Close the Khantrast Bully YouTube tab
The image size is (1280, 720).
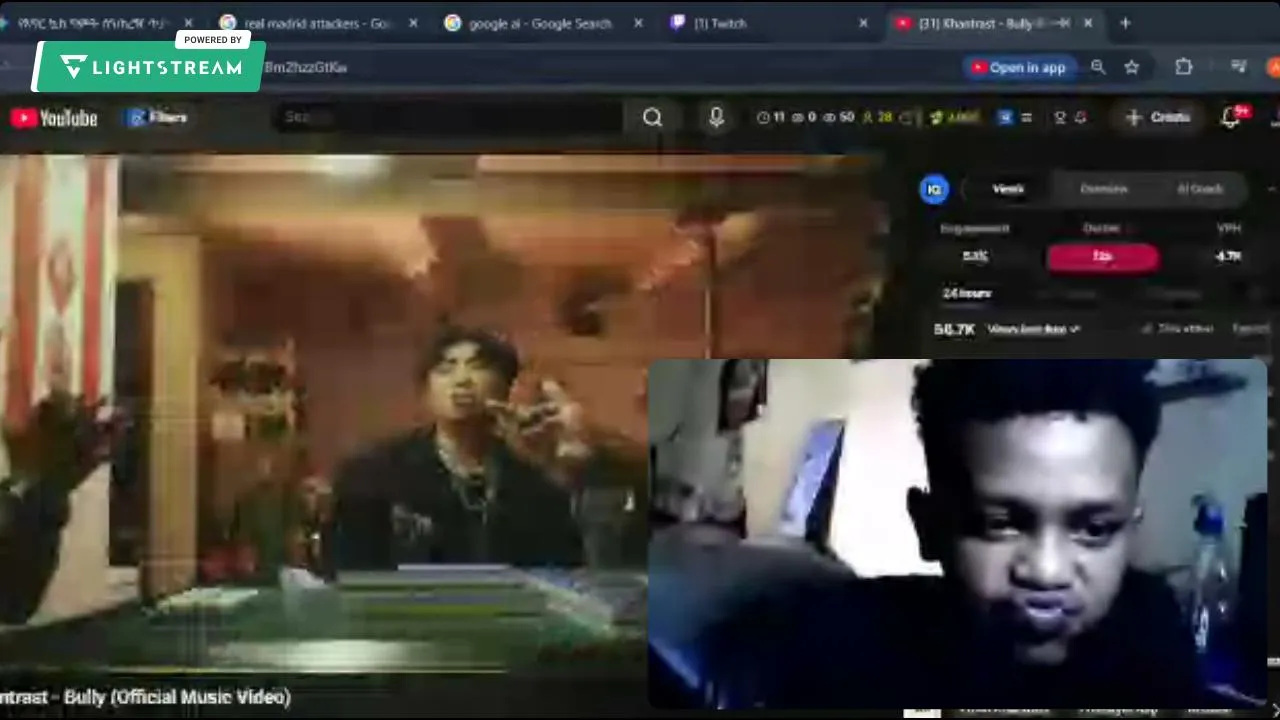point(1088,23)
